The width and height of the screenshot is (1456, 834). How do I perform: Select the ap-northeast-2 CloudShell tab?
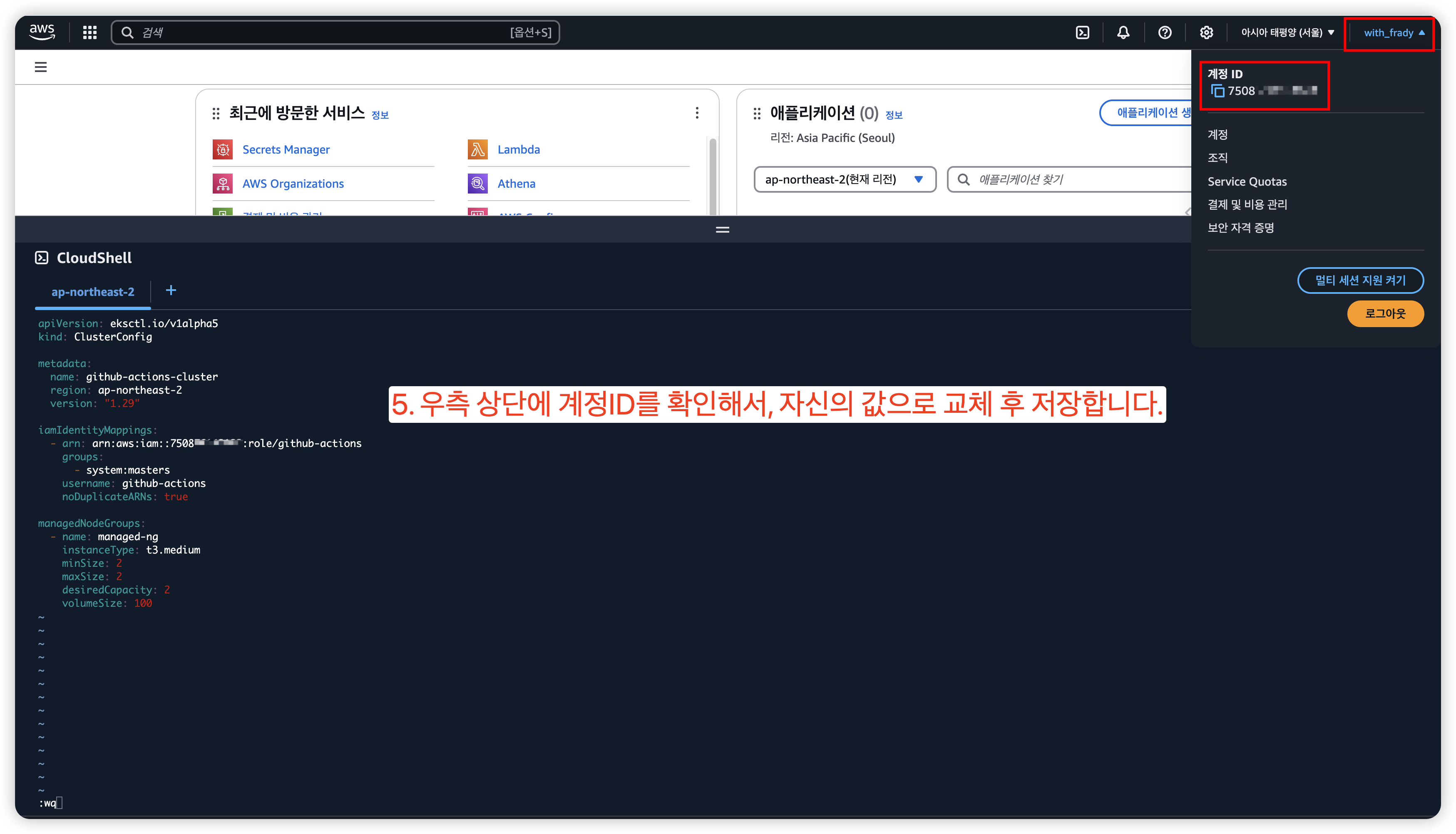coord(93,292)
